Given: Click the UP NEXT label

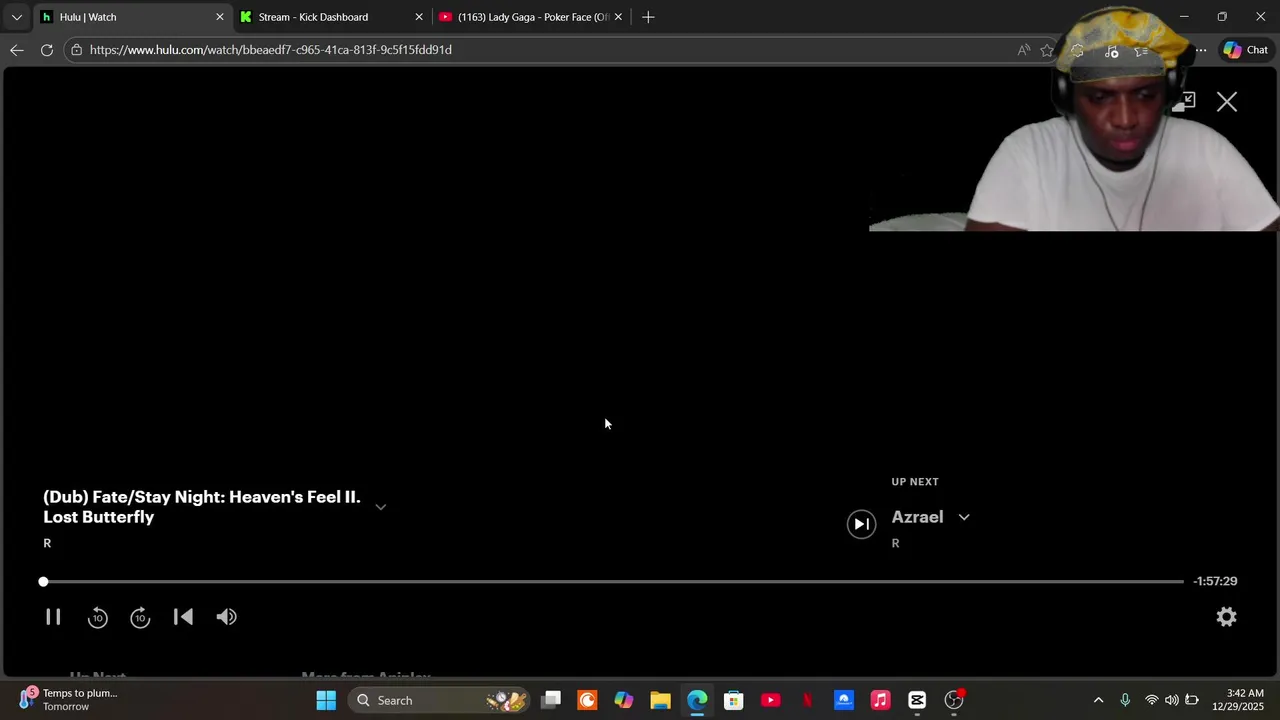Looking at the screenshot, I should click(915, 482).
